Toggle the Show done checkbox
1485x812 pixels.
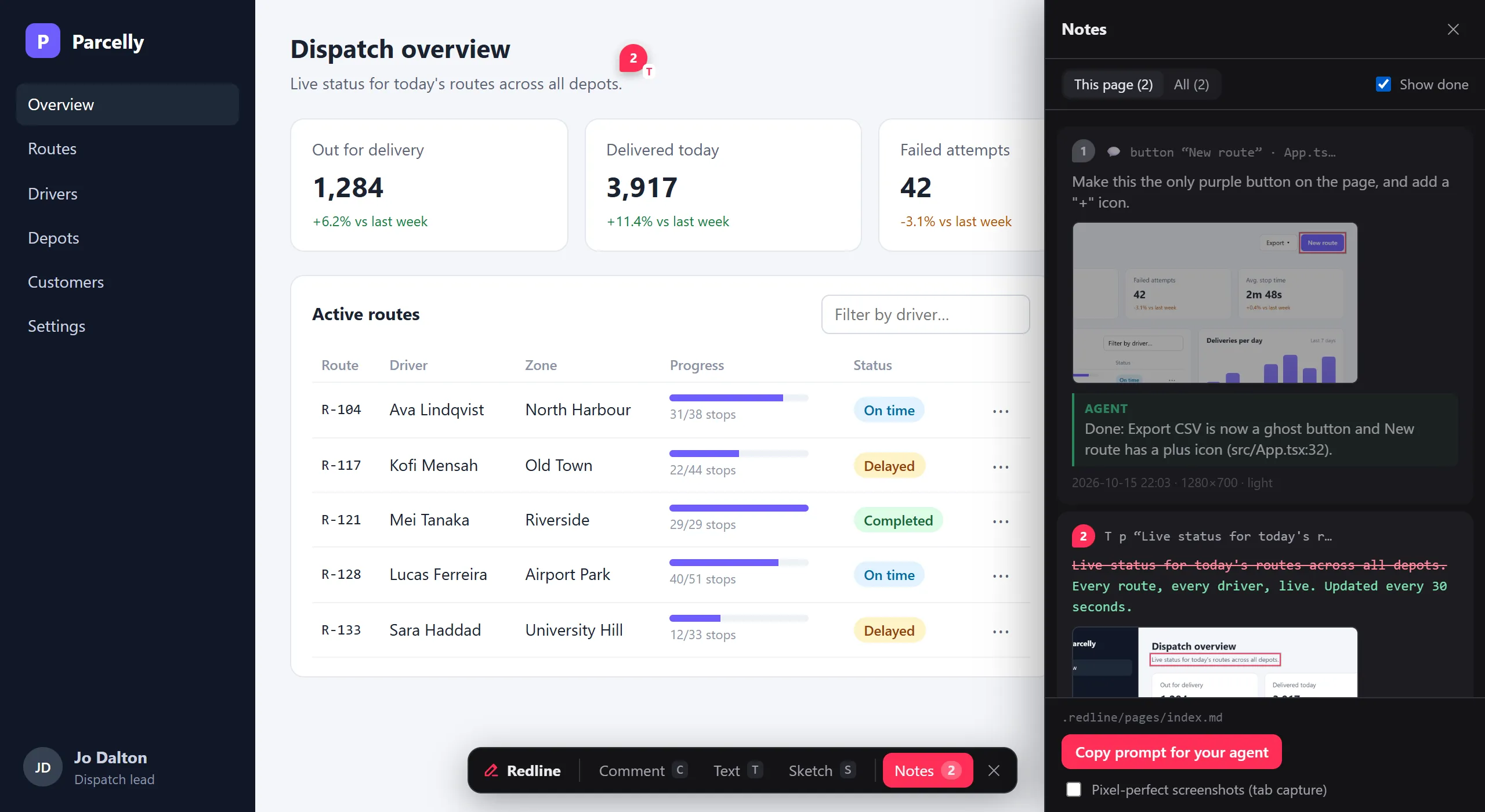click(x=1383, y=84)
